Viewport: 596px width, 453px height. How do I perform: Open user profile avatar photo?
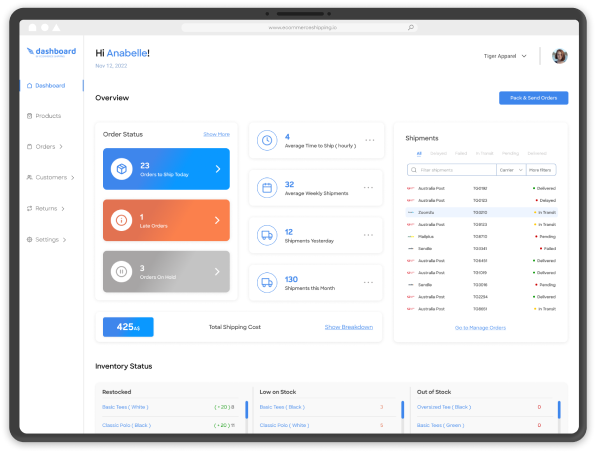coord(560,56)
